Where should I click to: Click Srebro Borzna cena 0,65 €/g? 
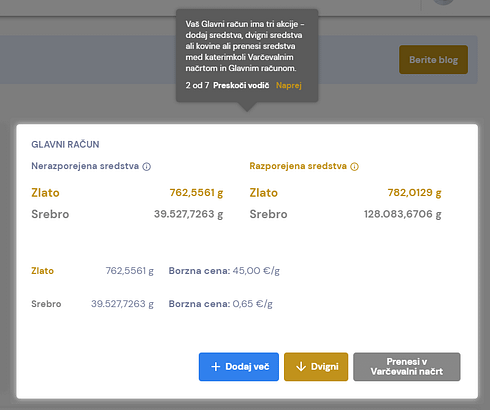[x=221, y=304]
